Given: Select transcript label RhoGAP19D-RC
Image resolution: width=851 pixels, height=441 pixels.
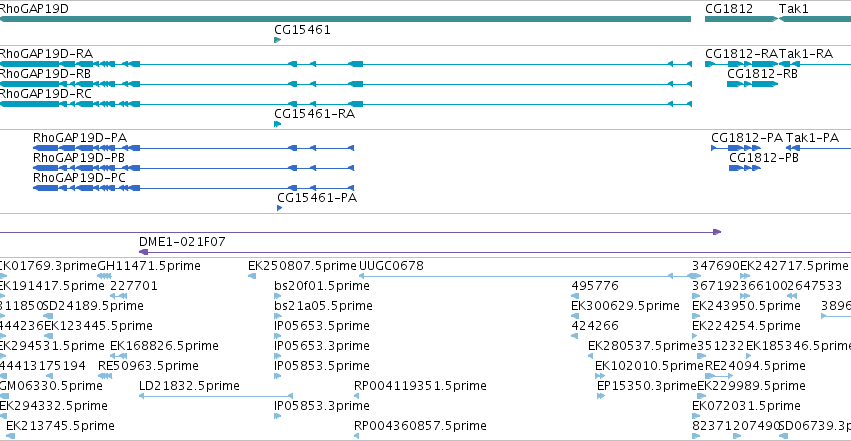Looking at the screenshot, I should pos(46,93).
